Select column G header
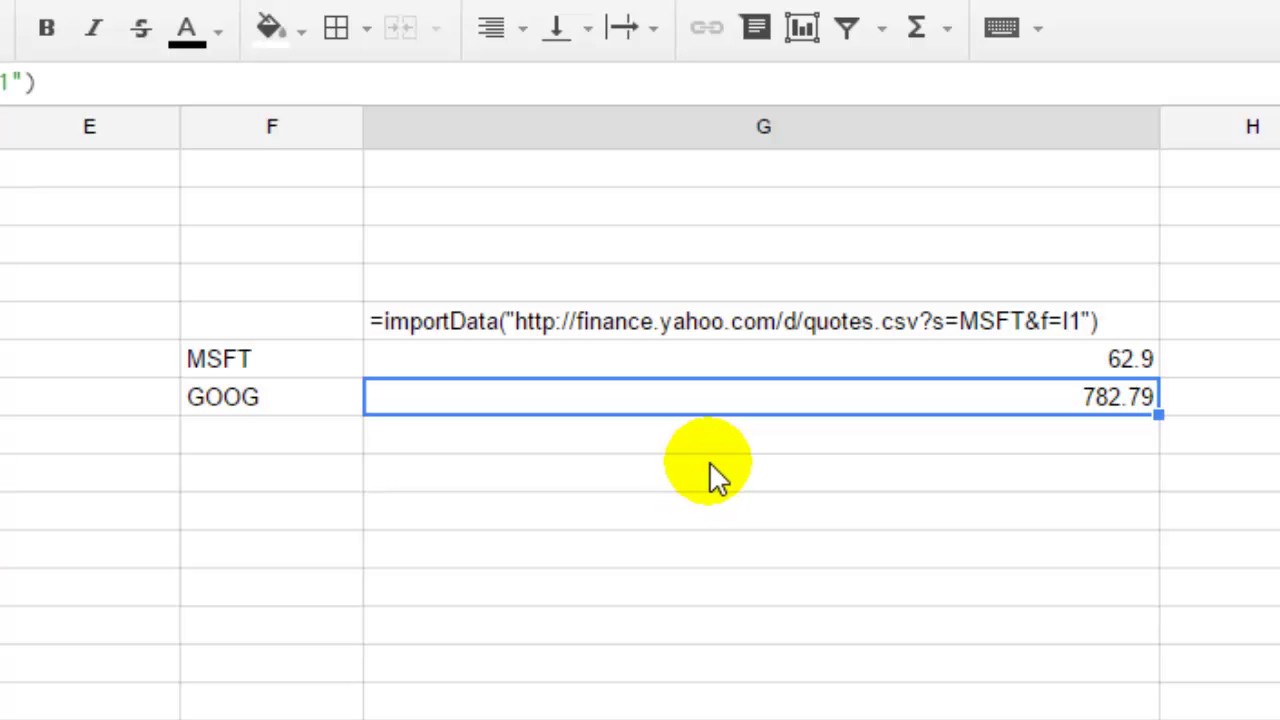 [762, 127]
